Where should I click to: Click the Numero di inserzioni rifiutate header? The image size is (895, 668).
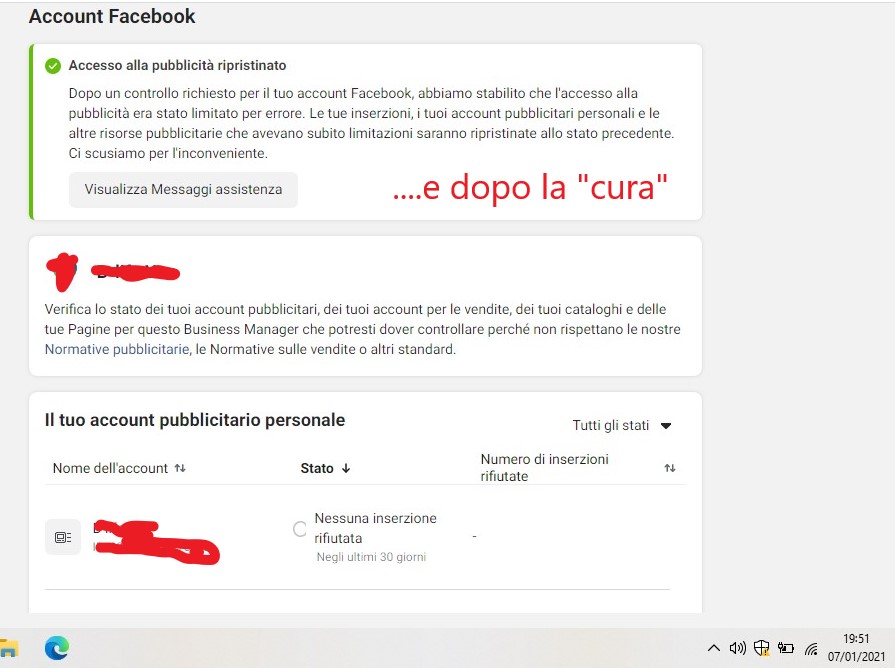tap(545, 468)
